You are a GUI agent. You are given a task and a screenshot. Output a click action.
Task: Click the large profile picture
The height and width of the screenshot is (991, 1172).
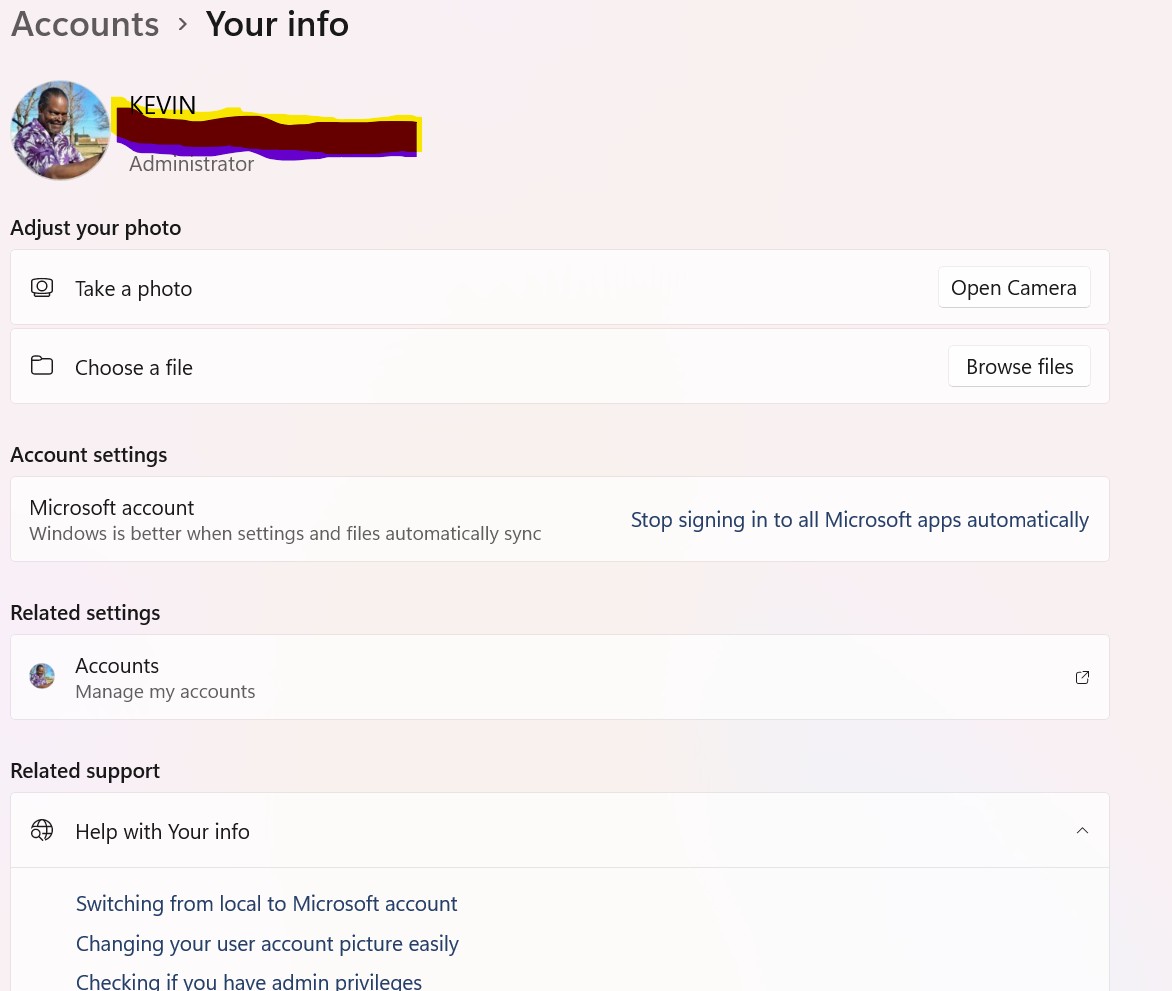(60, 130)
